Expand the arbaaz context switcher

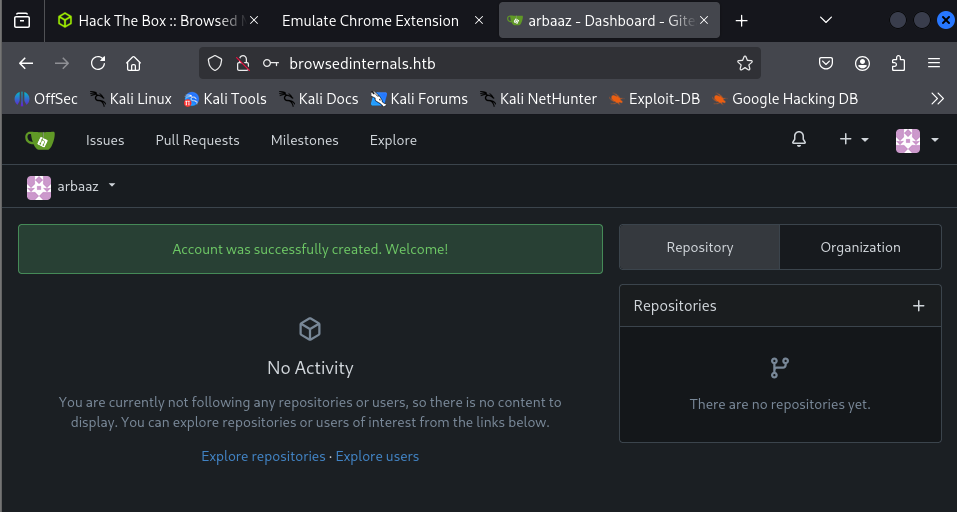pos(72,186)
